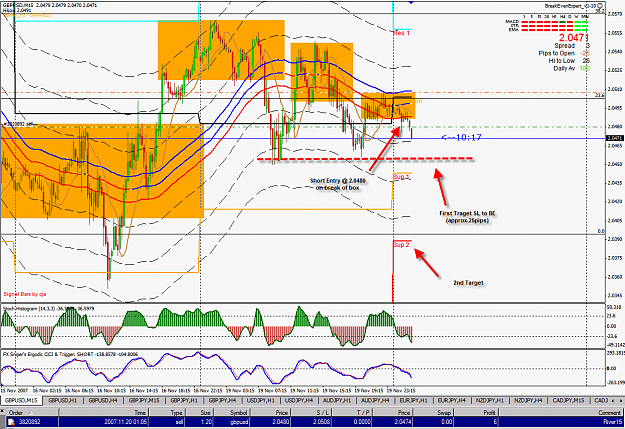Click the Swap column header
This screenshot has height=429, width=625.
tap(433, 412)
